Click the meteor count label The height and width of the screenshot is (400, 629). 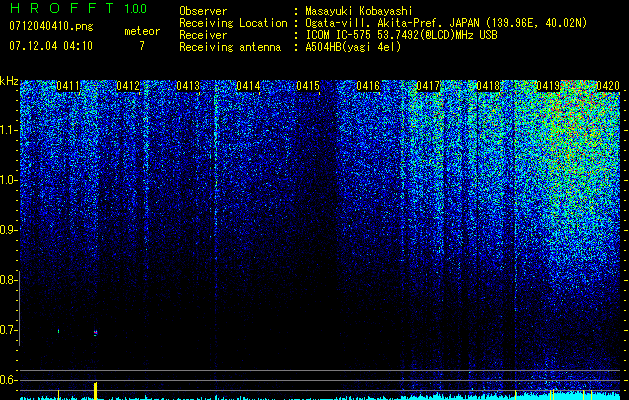click(x=142, y=31)
